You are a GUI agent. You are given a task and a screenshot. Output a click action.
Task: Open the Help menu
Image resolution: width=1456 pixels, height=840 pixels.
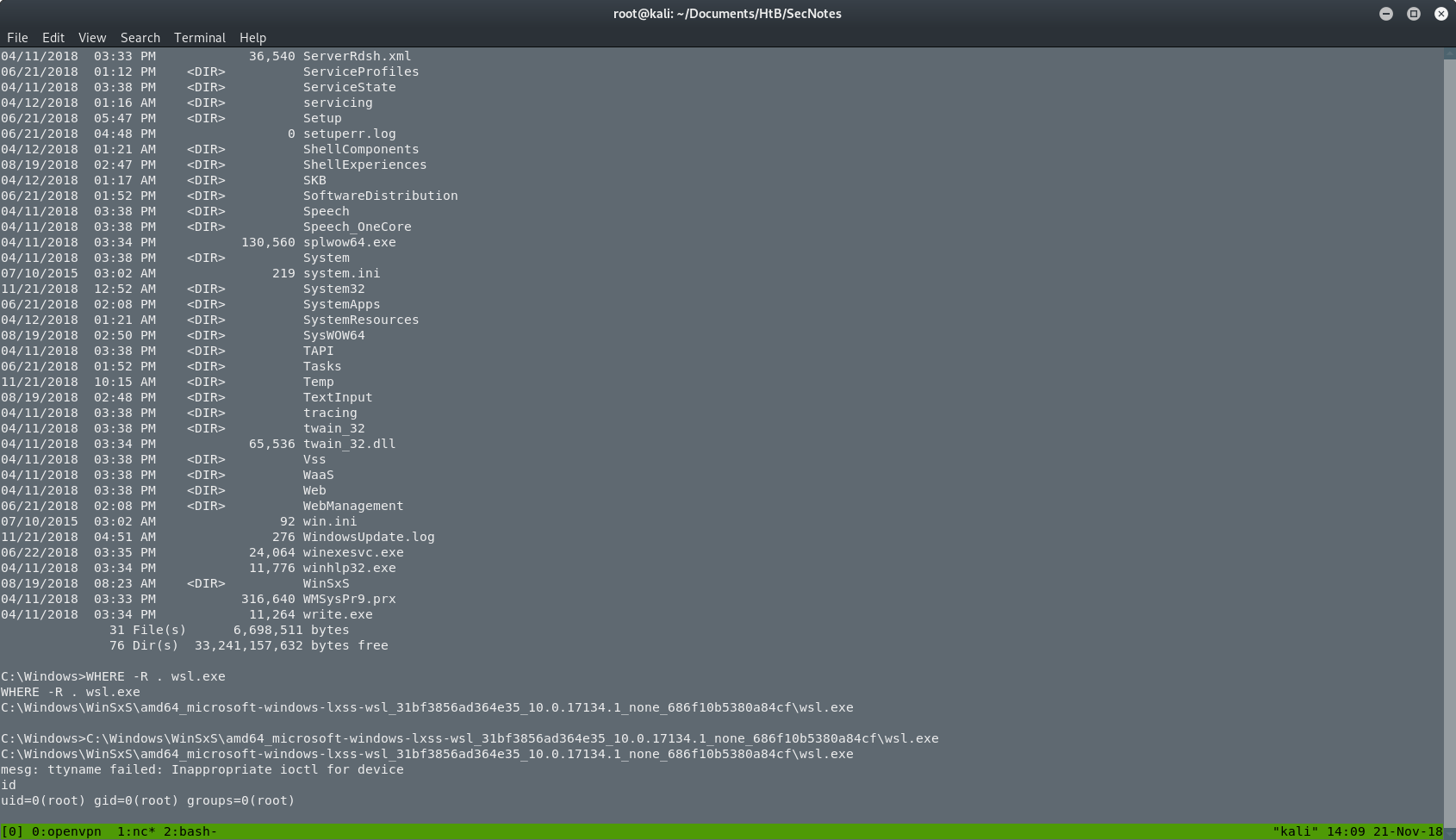coord(252,37)
